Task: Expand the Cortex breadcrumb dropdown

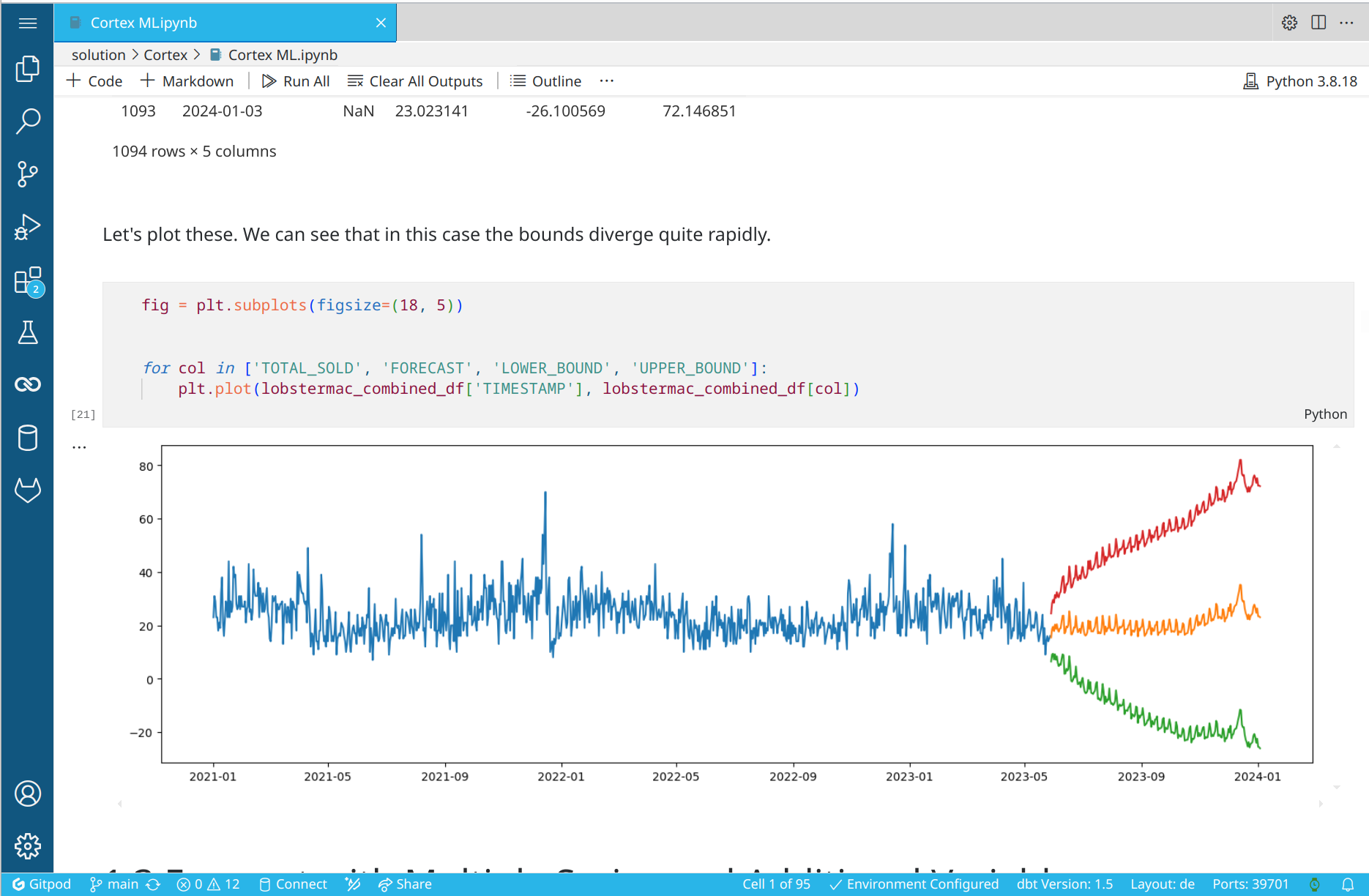Action: [165, 54]
